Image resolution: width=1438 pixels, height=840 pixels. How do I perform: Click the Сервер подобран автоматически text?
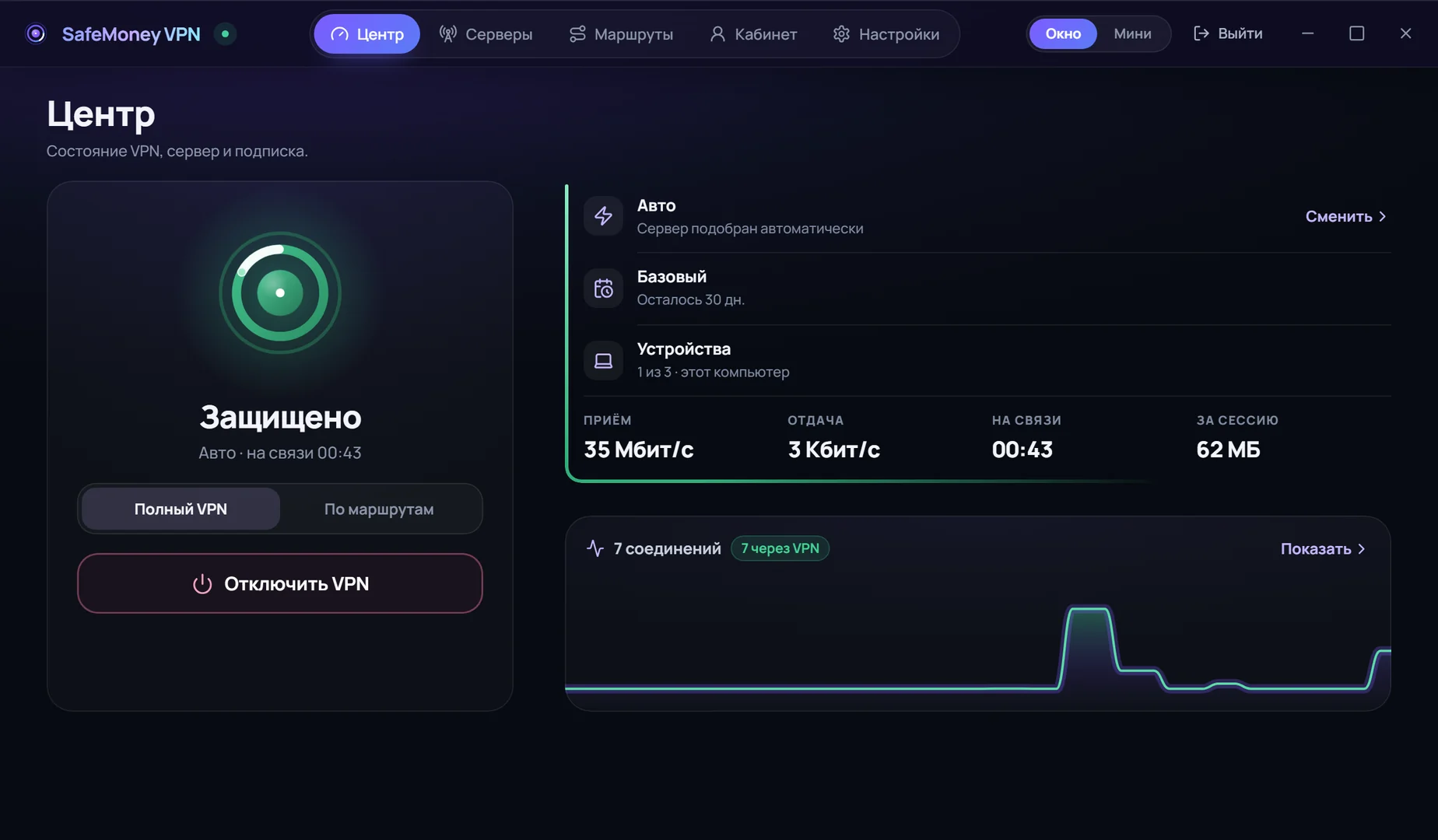pyautogui.click(x=750, y=229)
